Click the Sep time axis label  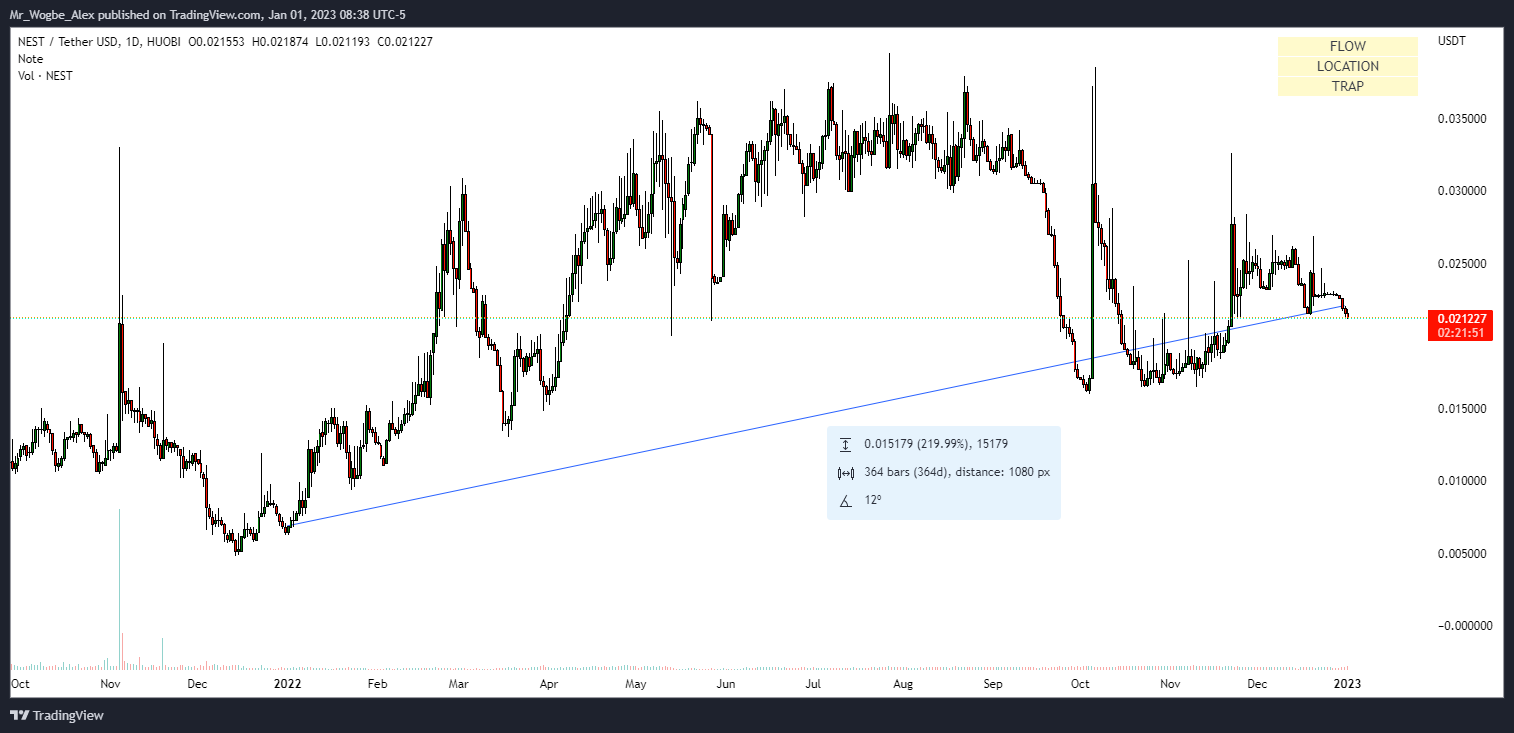993,685
